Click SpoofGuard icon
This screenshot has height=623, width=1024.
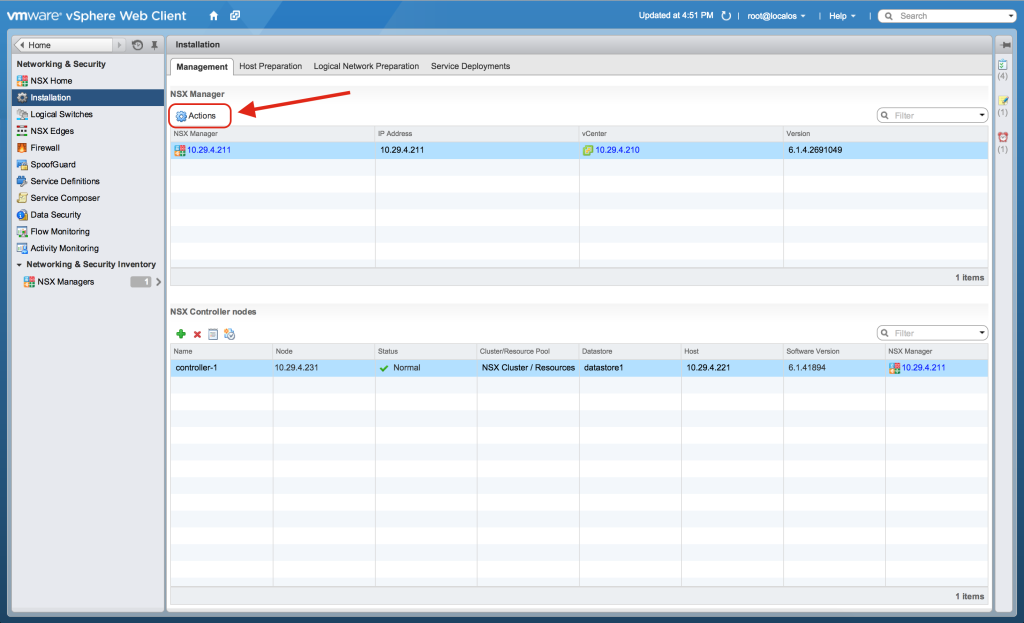(x=22, y=165)
